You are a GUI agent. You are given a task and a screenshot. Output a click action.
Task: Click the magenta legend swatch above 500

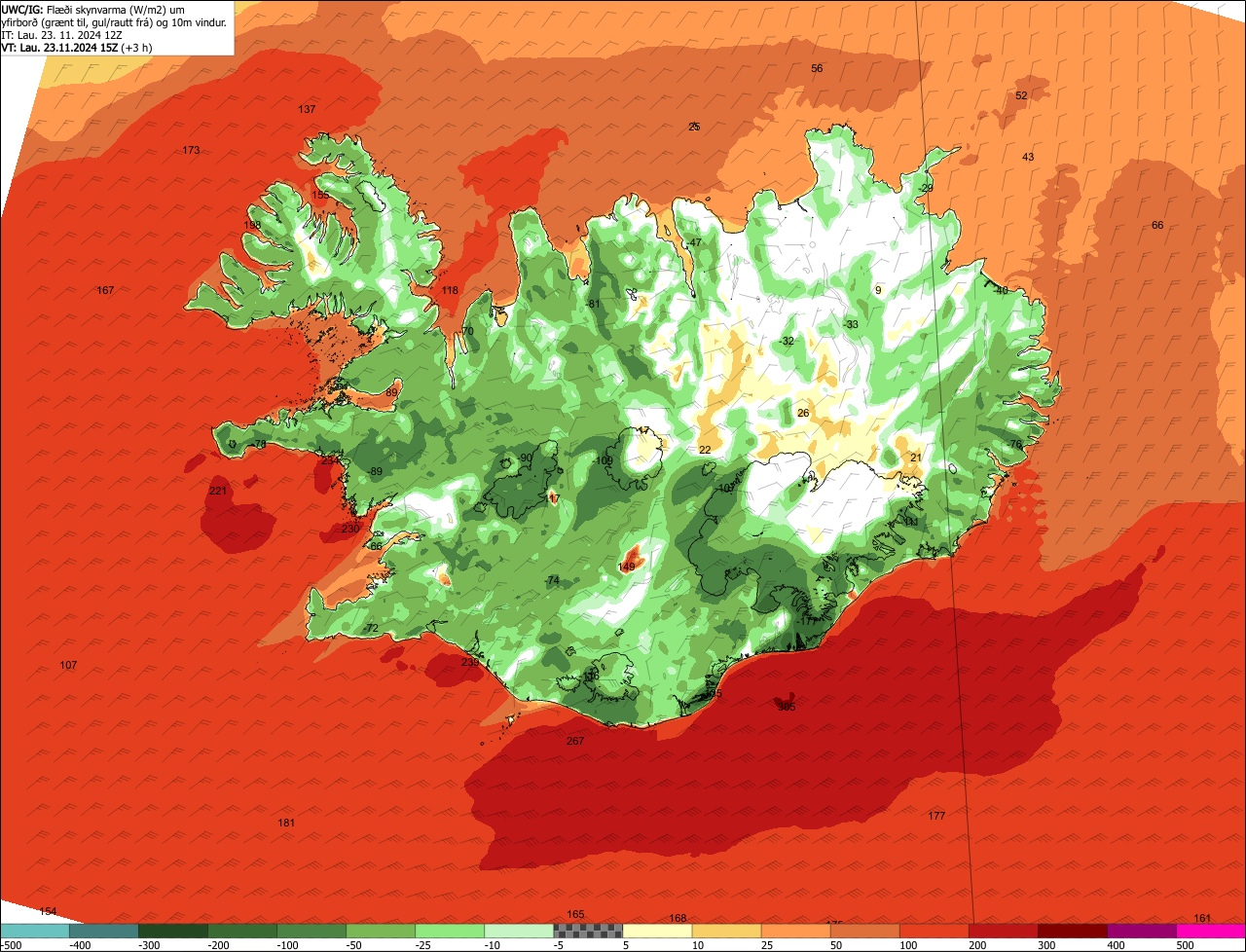[x=1211, y=931]
